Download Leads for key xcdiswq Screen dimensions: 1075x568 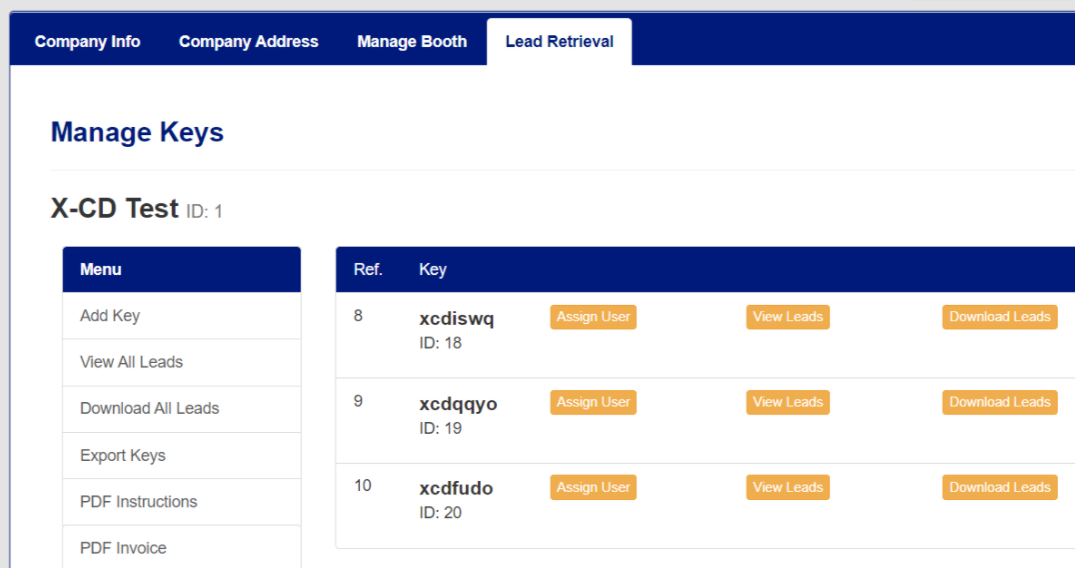click(999, 317)
